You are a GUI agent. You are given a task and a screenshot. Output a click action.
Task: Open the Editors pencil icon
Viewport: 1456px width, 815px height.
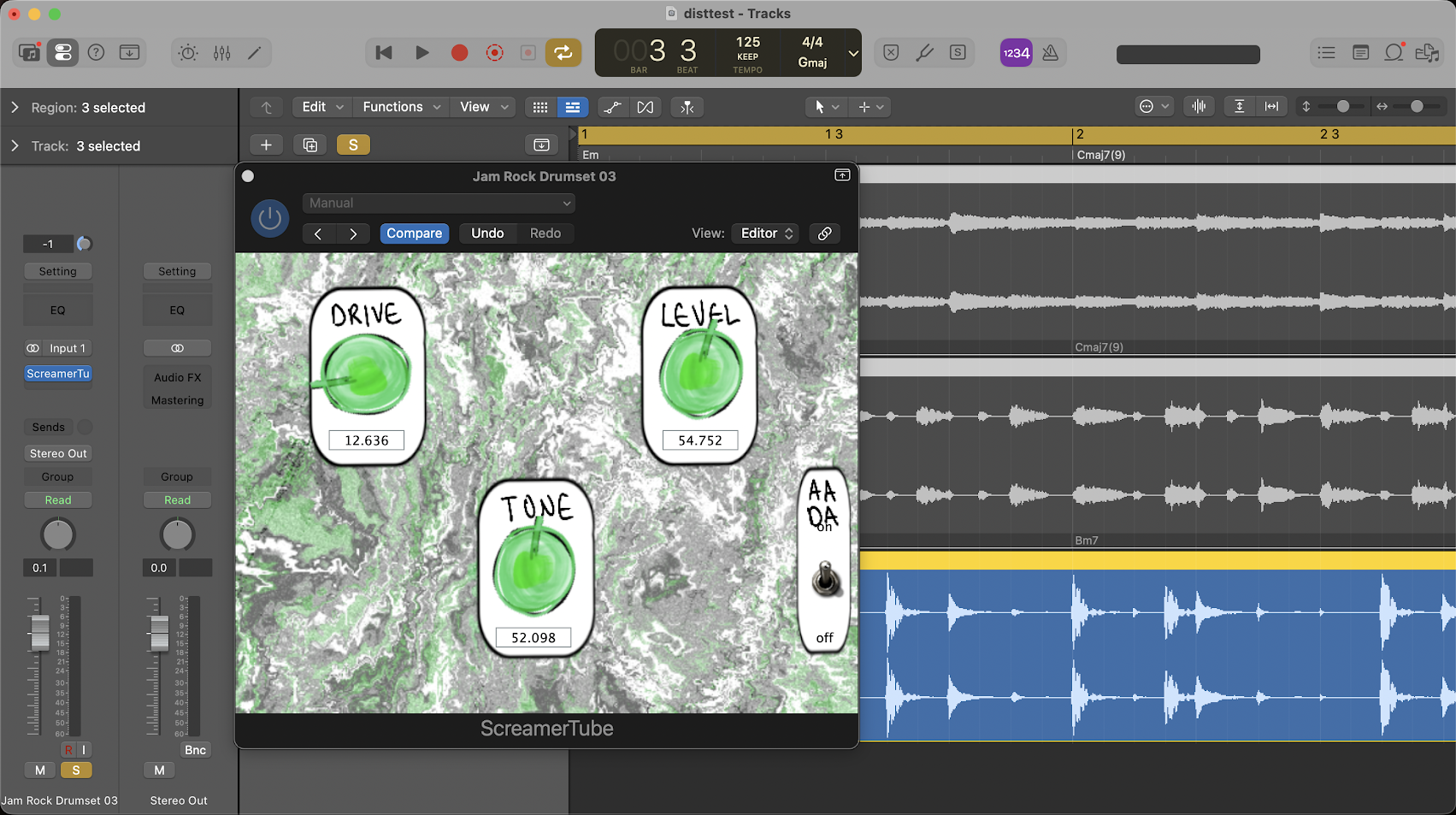tap(255, 53)
